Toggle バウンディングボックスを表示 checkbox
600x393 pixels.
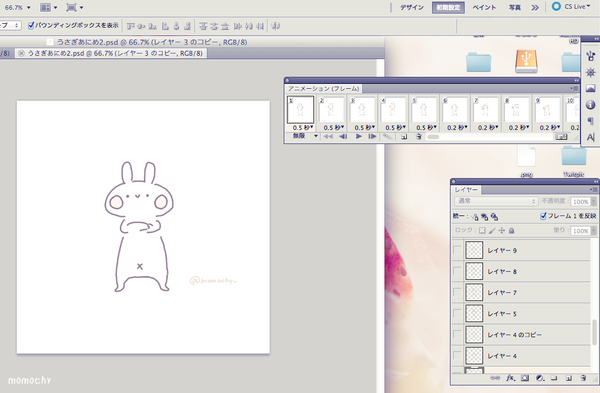[x=31, y=26]
